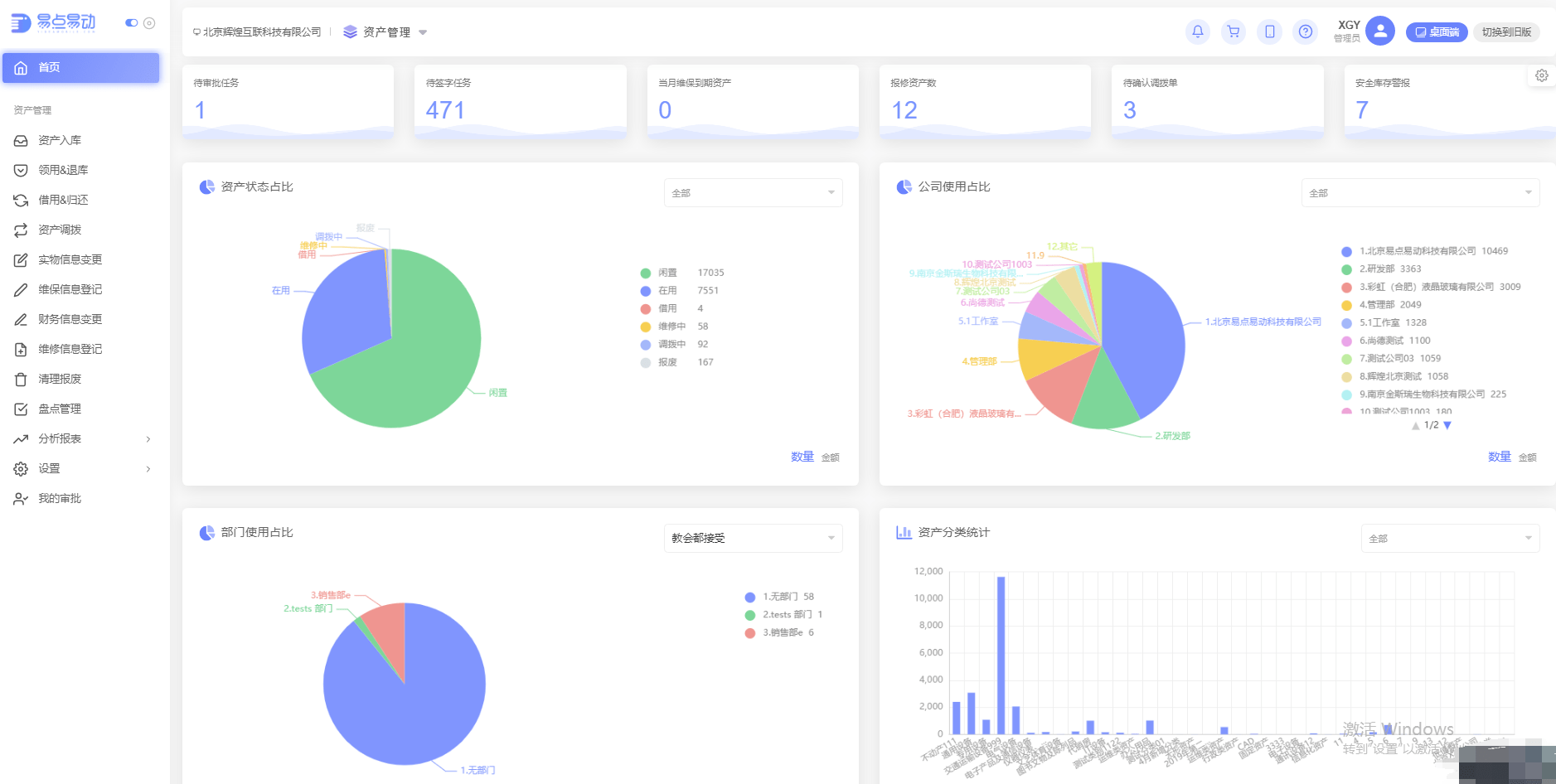Viewport: 1556px width, 784px height.
Task: Switch asset status chart to 金额
Action: tap(830, 457)
